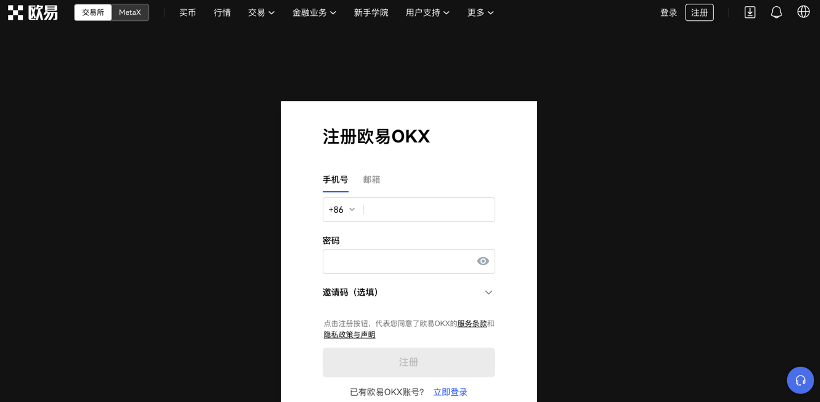The width and height of the screenshot is (820, 402).
Task: Click the OKX 欧易 logo
Action: point(32,13)
